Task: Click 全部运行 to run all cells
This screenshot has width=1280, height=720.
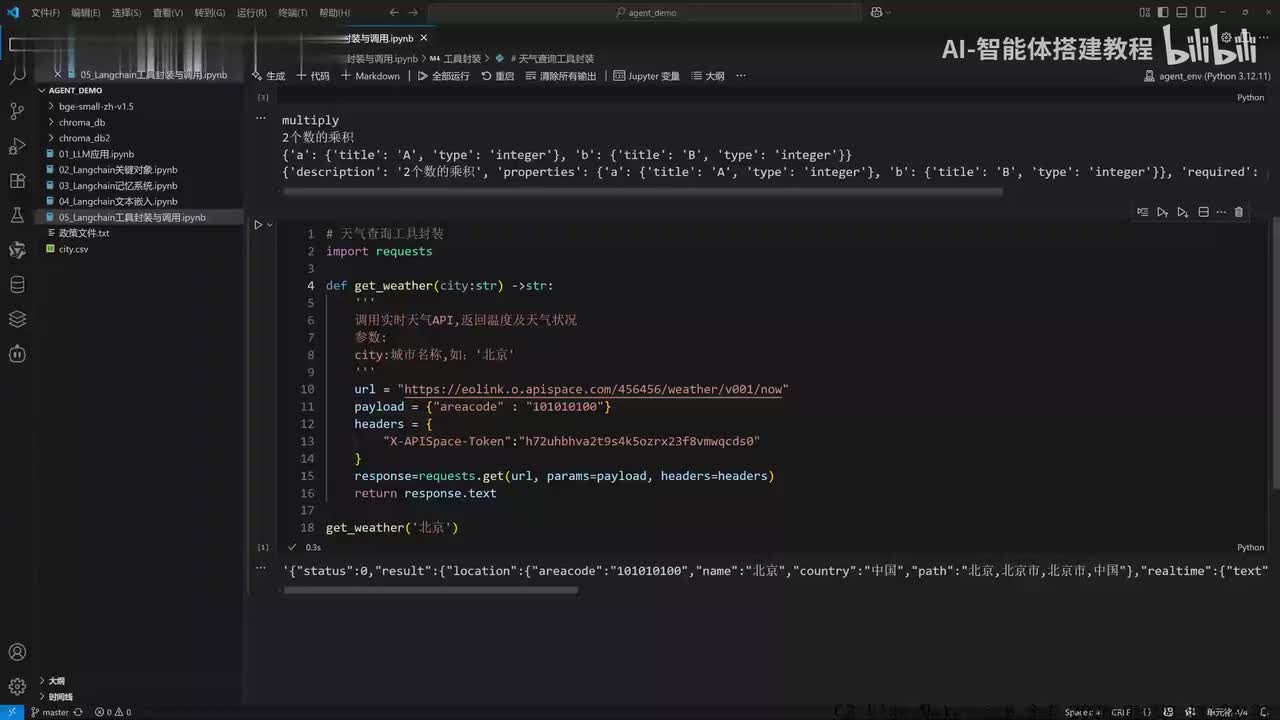Action: pos(443,76)
